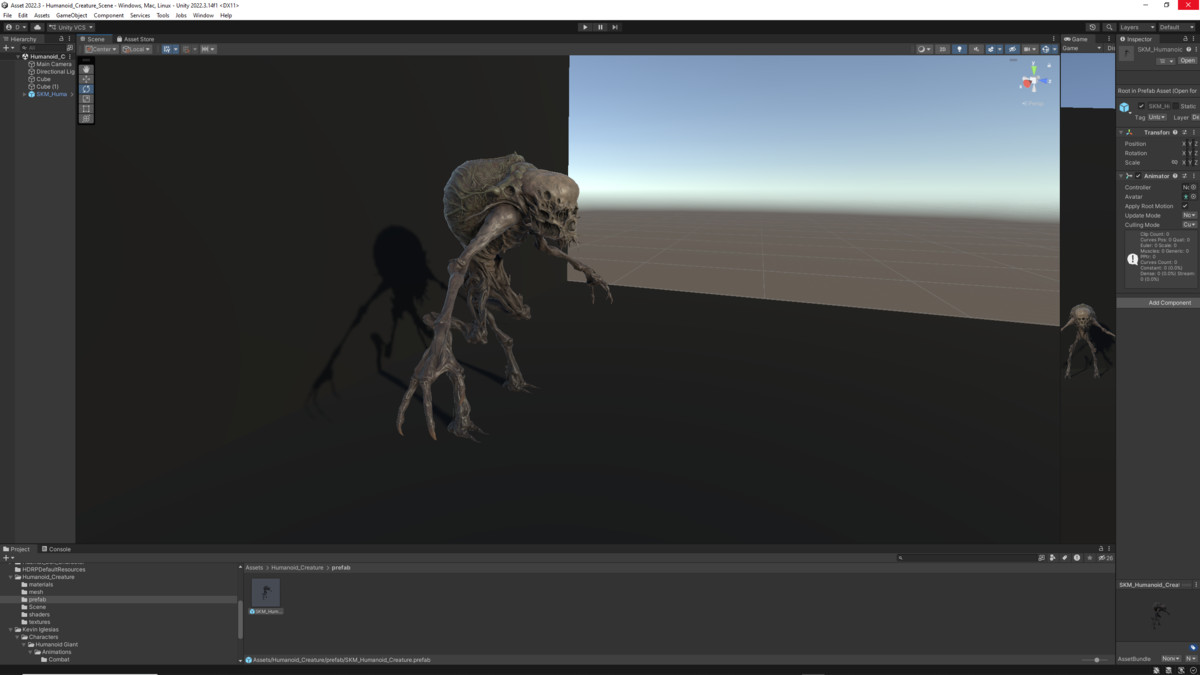Toggle hidden objects visibility in the scene

(1012, 49)
